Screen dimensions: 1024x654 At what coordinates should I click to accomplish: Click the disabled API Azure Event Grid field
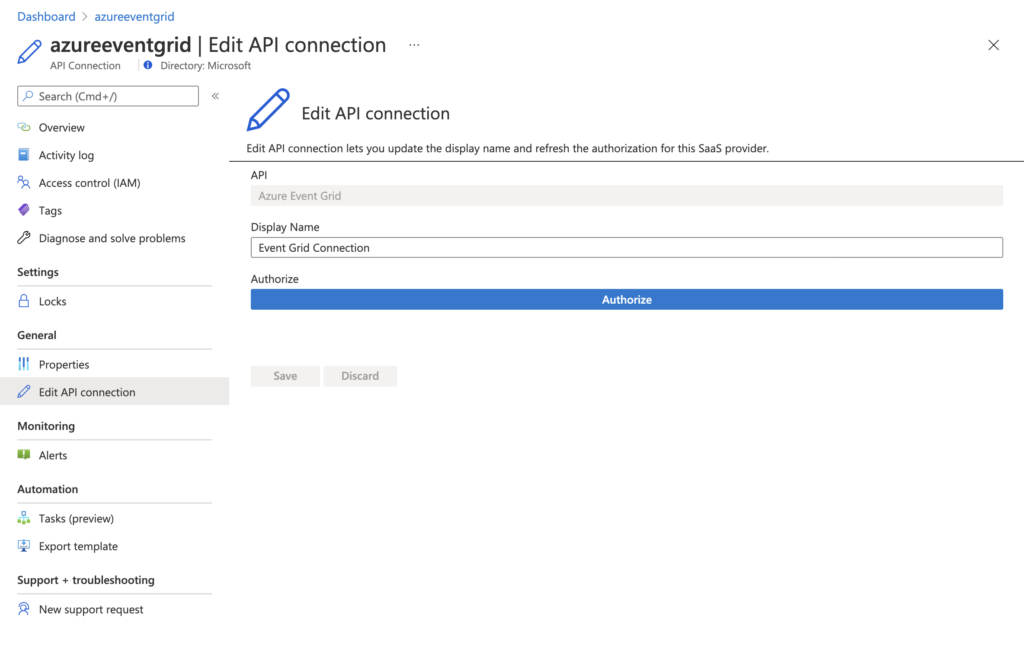[626, 195]
